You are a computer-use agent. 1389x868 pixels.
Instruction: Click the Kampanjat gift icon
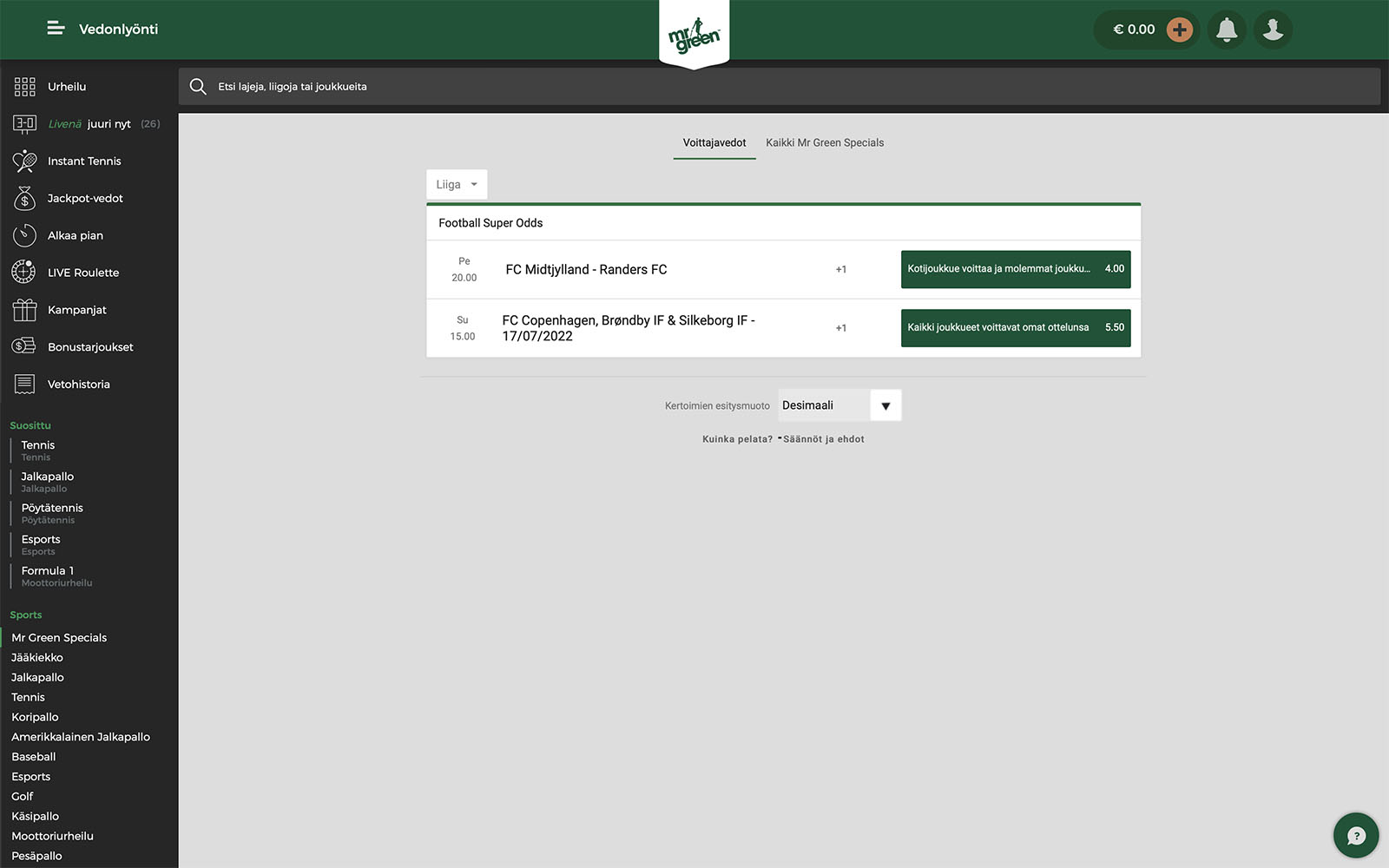pos(24,310)
